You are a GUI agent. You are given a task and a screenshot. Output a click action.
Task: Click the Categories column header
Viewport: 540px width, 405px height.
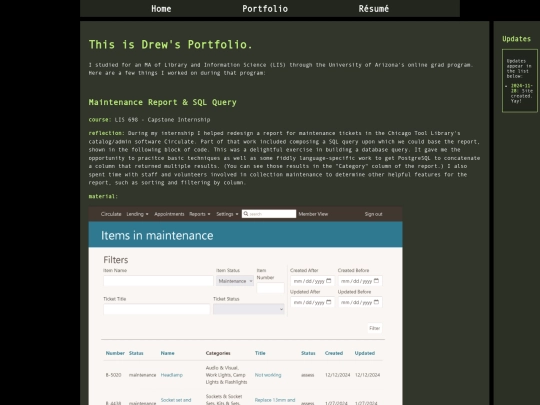(x=218, y=353)
